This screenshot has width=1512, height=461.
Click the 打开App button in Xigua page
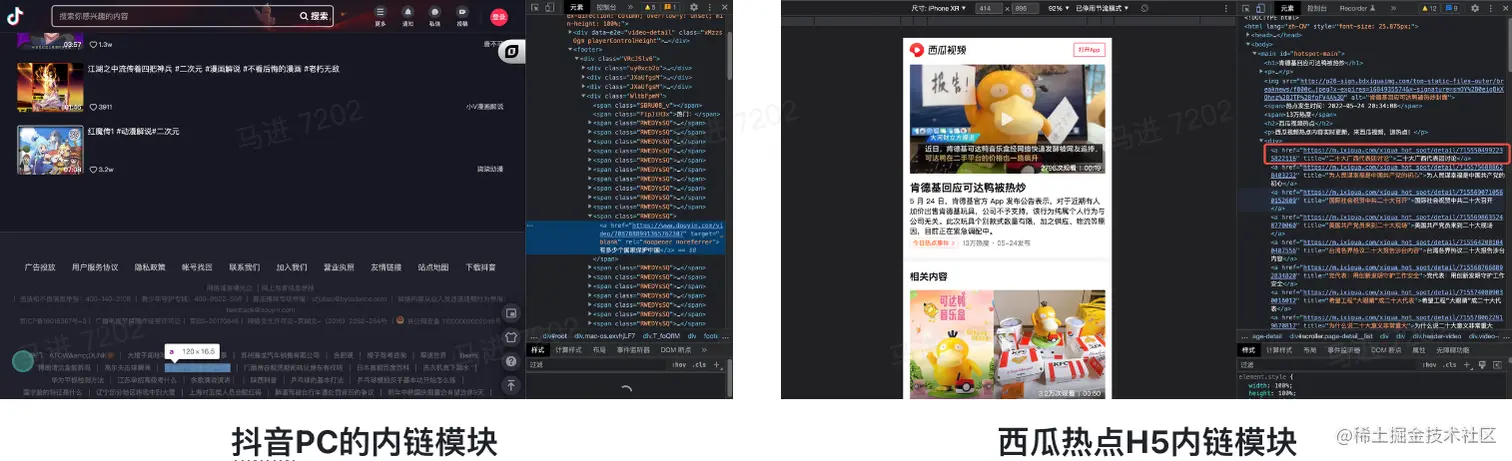pyautogui.click(x=1087, y=50)
